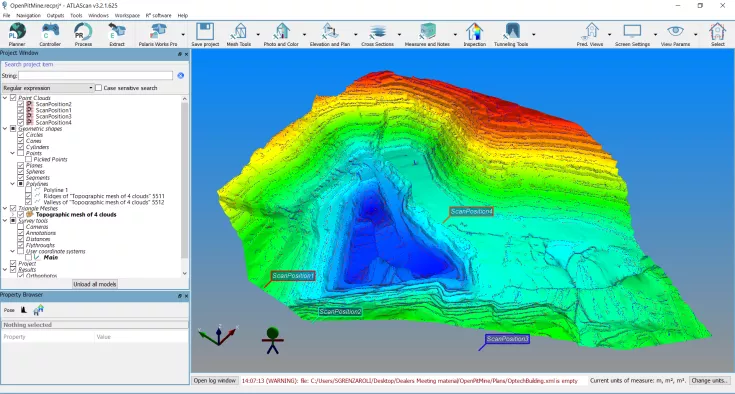Toggle the Picked Points checkbox

pos(29,159)
